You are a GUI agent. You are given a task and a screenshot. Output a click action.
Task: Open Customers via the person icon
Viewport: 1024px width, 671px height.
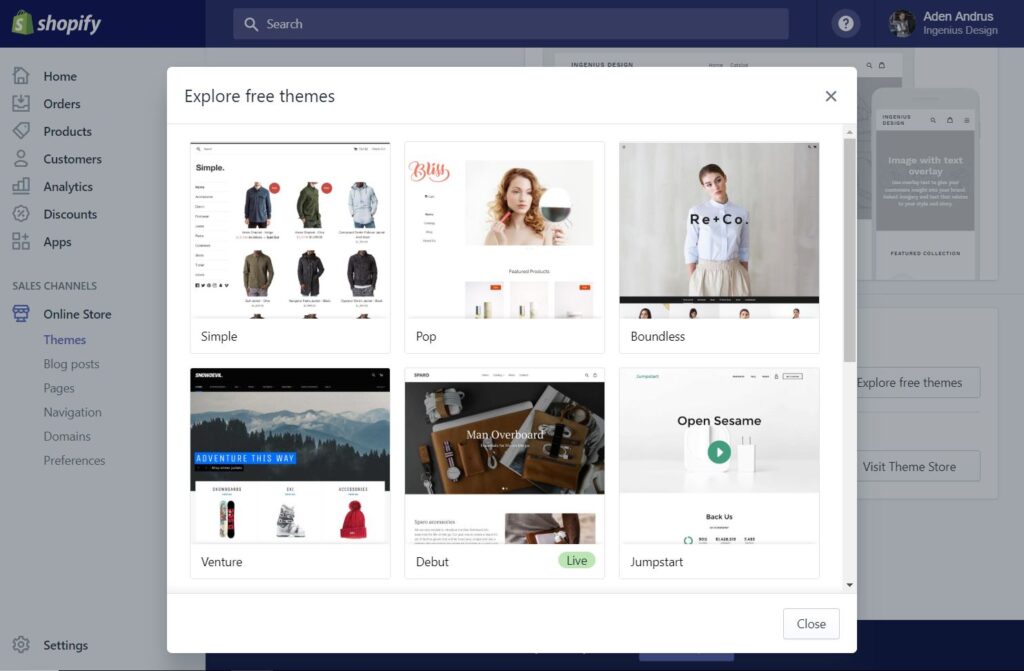[21, 159]
